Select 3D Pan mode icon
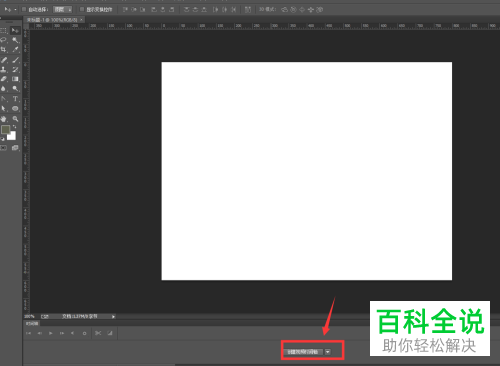This screenshot has width=500, height=366. click(302, 10)
